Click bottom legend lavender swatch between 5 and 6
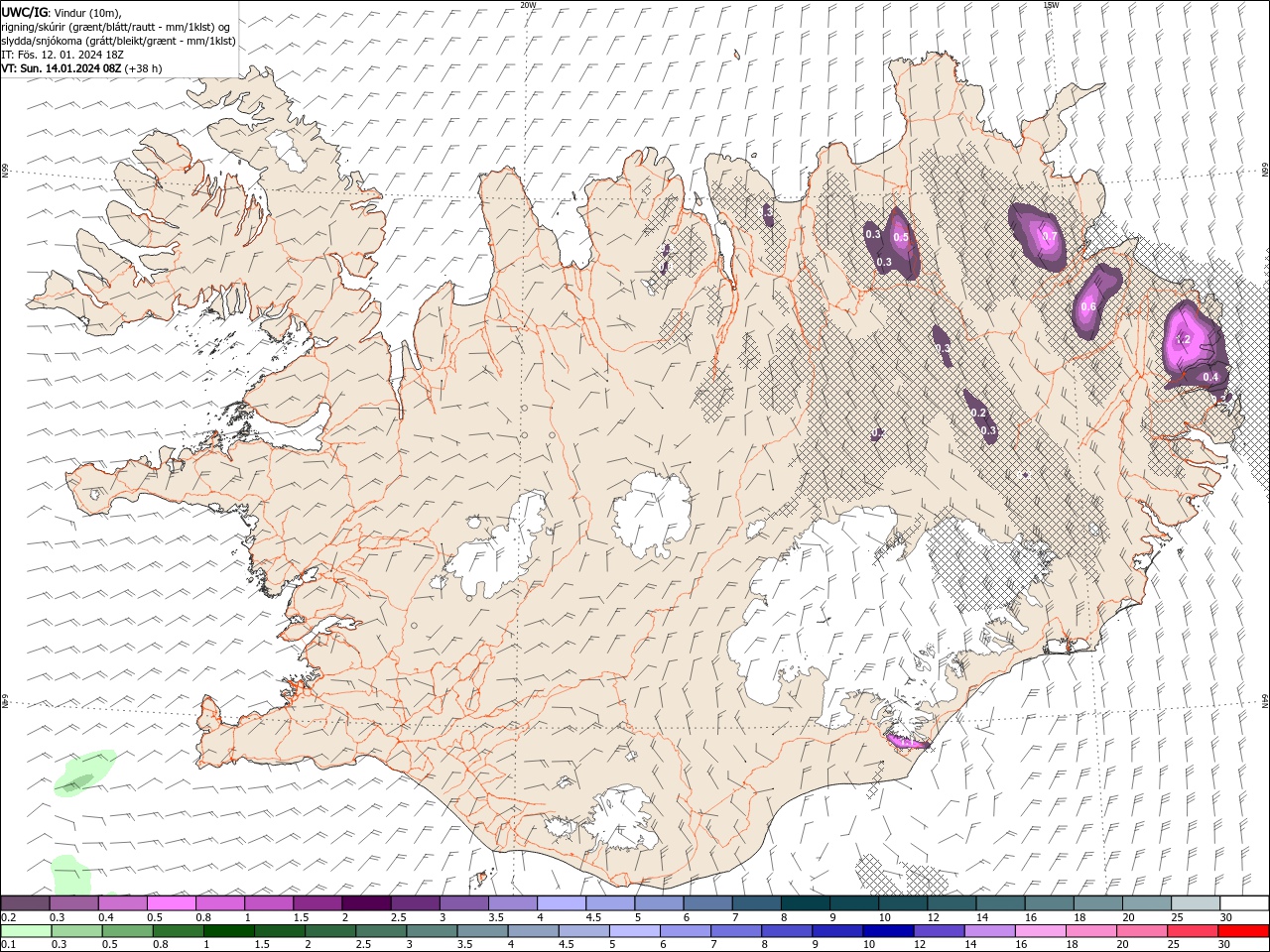Screen dimensions: 1270x952 (x=634, y=931)
